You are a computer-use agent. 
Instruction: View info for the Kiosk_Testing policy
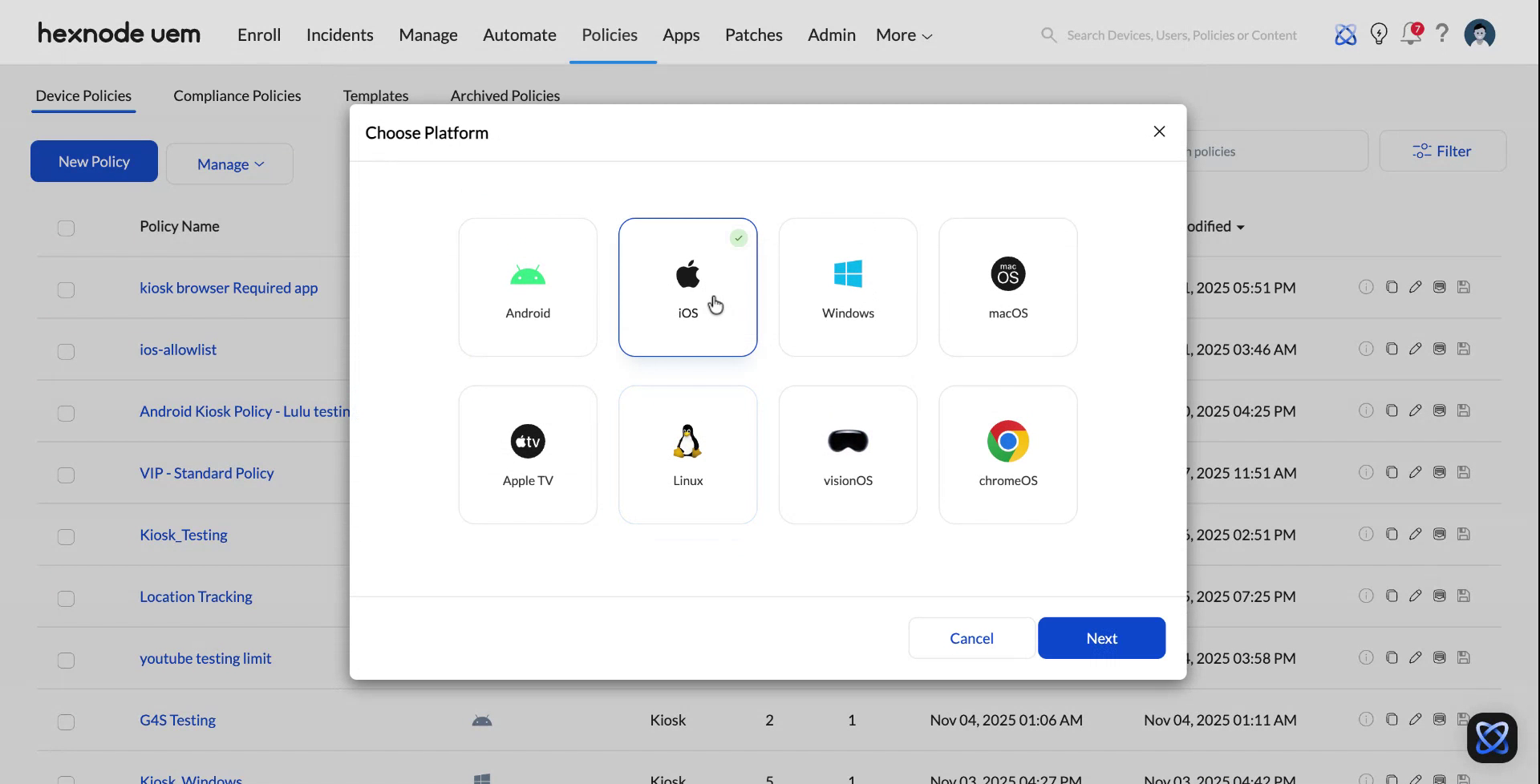[1367, 534]
